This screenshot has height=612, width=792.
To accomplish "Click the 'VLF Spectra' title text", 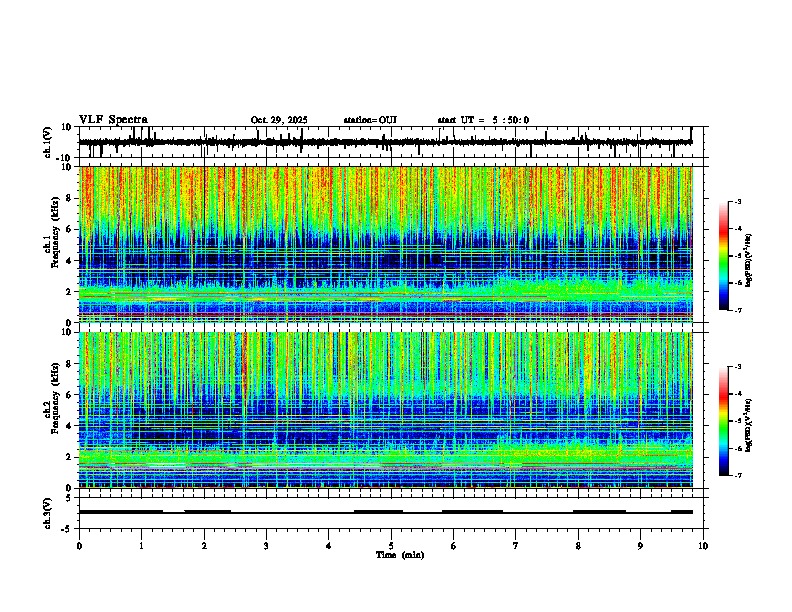I will point(114,120).
